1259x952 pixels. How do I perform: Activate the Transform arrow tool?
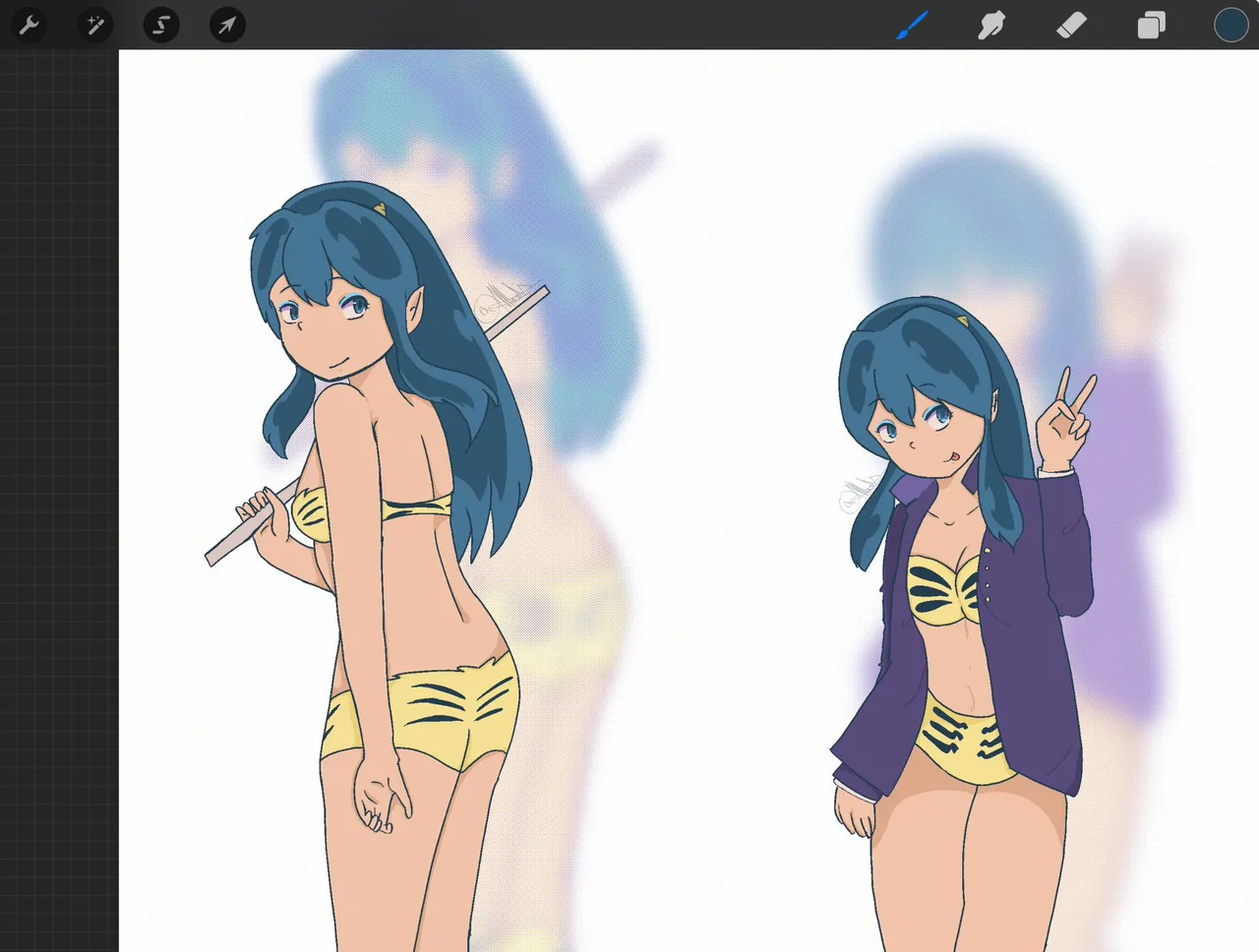227,25
